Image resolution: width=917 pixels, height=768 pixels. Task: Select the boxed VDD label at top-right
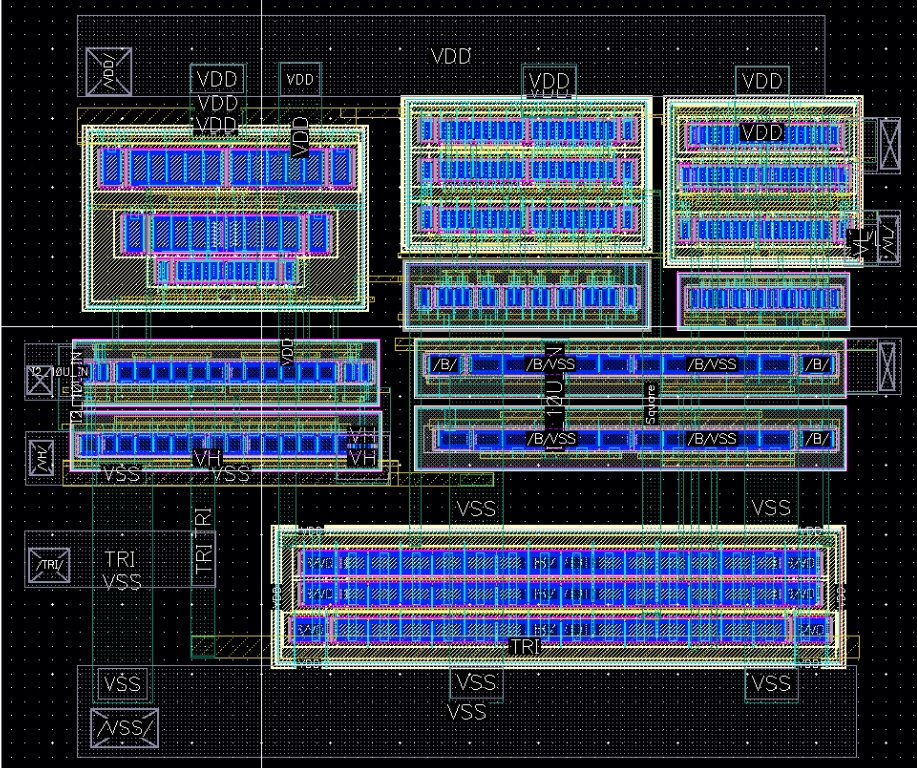763,80
